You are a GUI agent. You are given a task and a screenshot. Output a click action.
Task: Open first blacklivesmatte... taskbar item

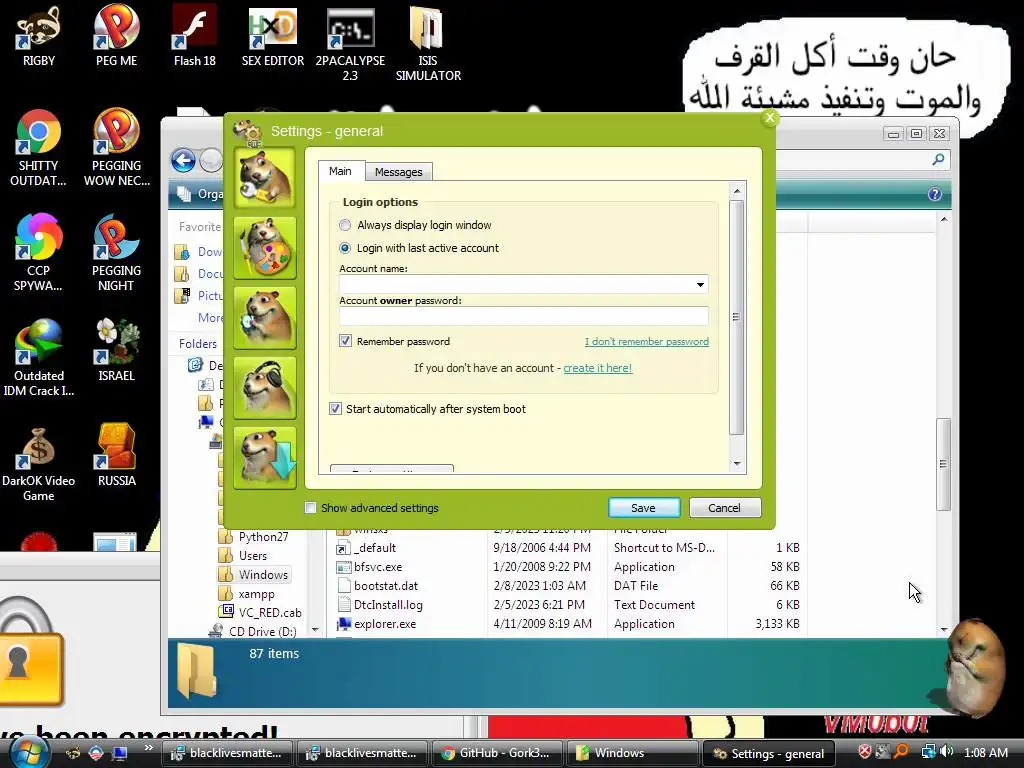[227, 753]
